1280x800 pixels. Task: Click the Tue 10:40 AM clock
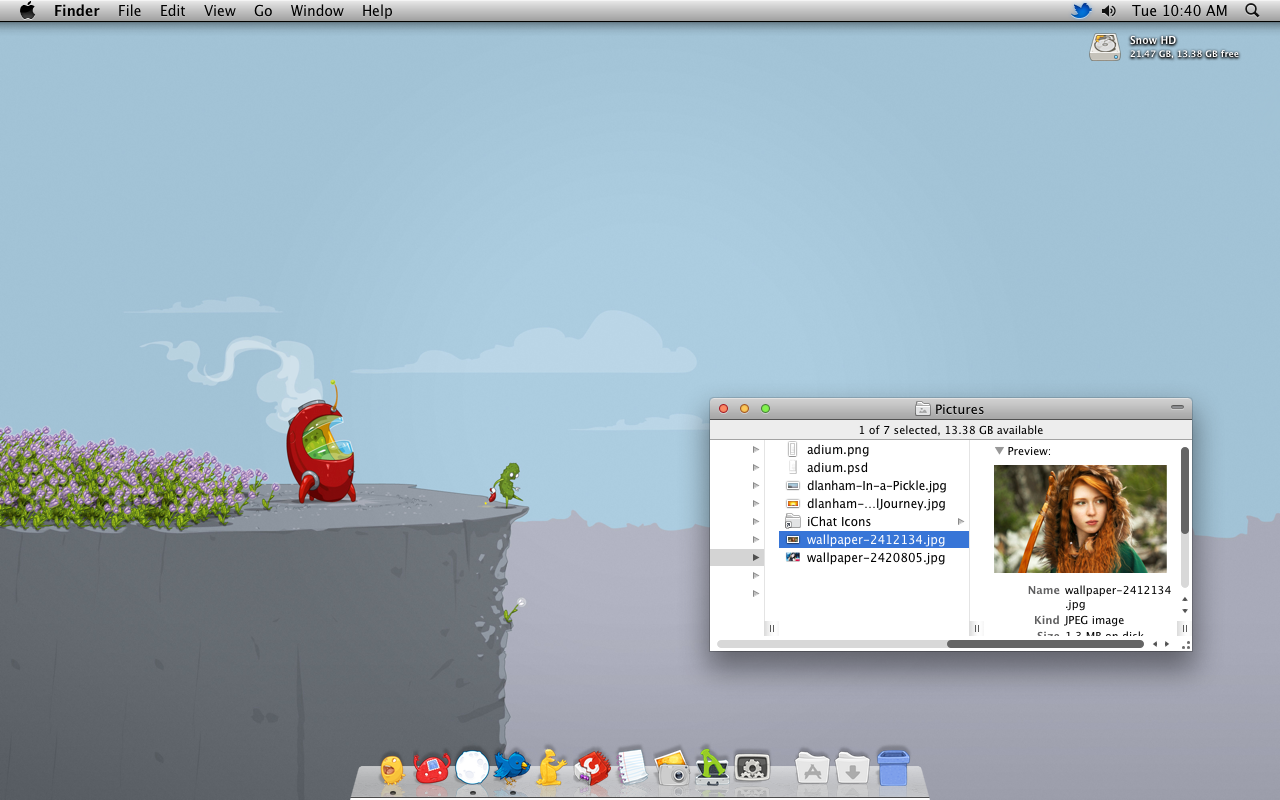click(x=1180, y=10)
